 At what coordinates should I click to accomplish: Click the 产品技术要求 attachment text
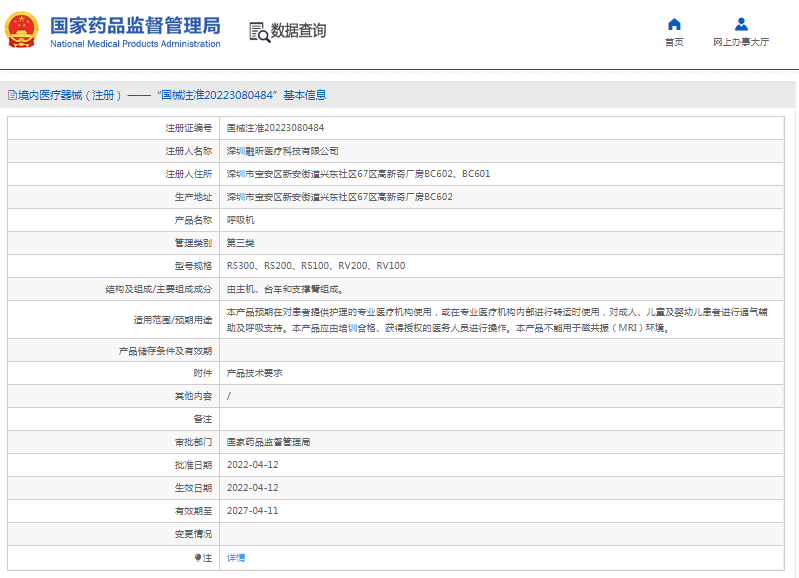click(255, 372)
